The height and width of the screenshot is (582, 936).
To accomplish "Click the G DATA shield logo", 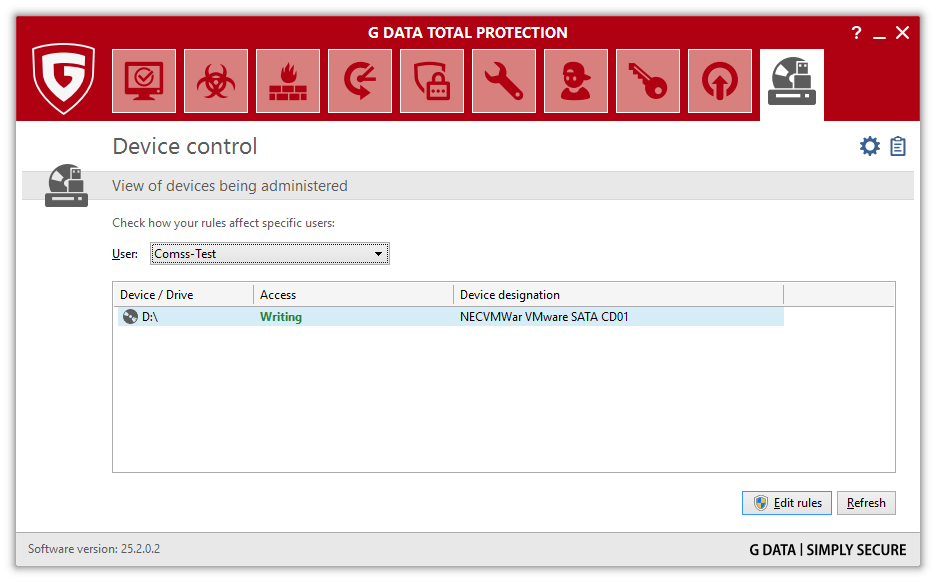I will click(63, 78).
